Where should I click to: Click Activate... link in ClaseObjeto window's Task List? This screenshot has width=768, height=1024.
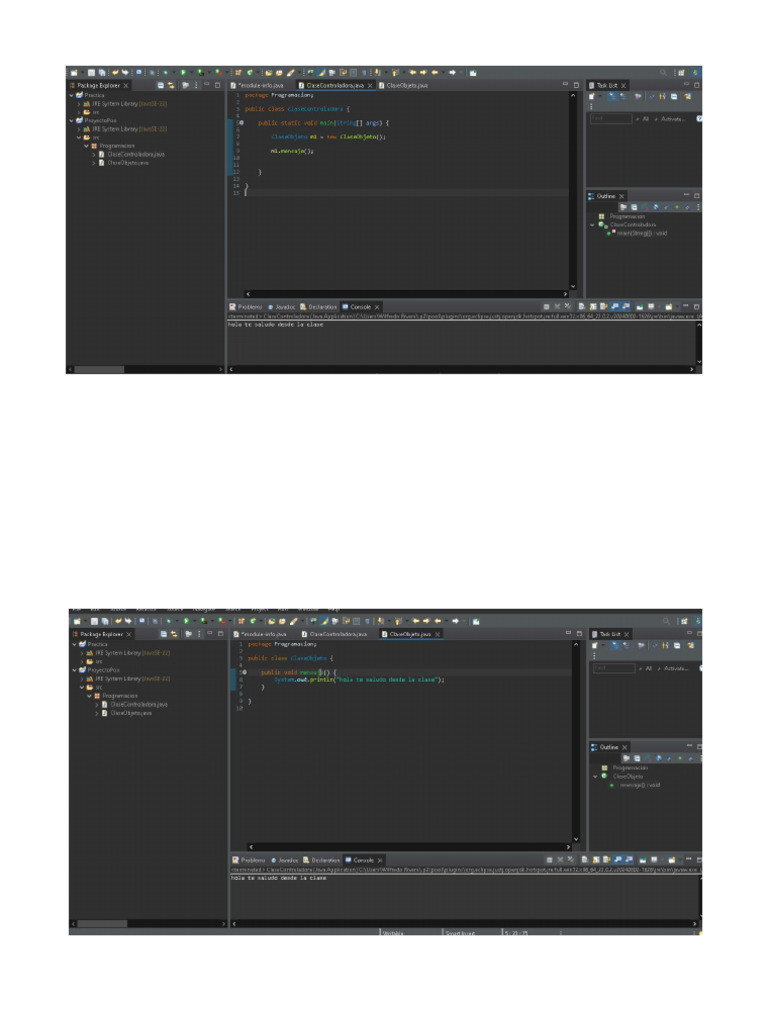[676, 668]
